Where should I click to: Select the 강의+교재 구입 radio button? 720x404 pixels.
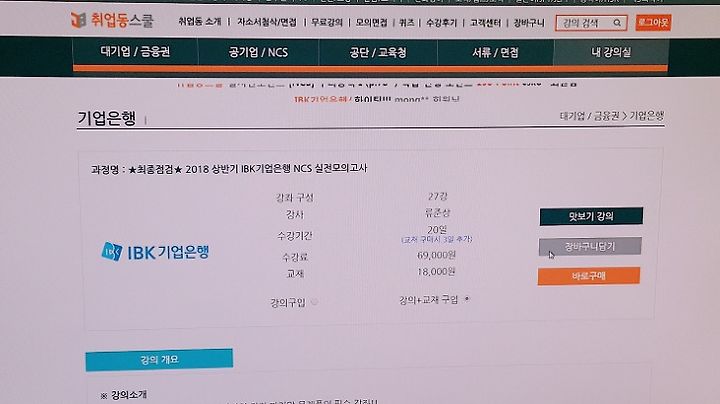click(467, 299)
